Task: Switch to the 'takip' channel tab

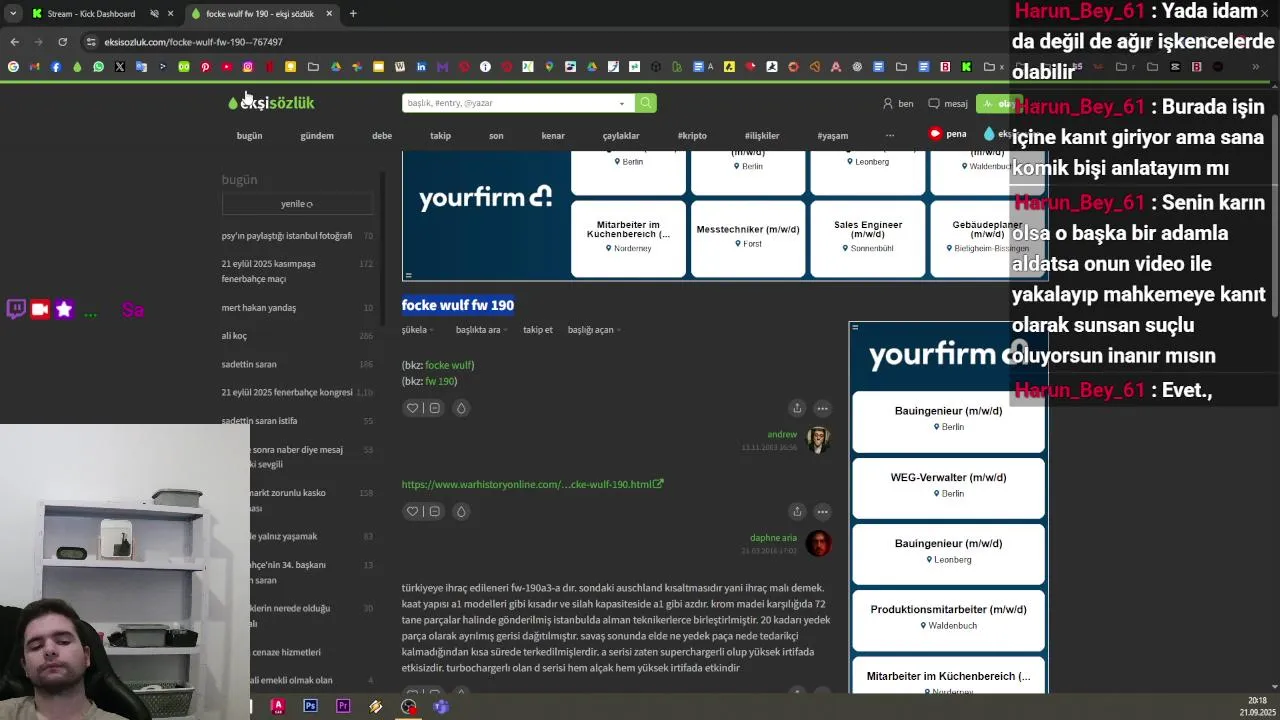Action: point(440,135)
